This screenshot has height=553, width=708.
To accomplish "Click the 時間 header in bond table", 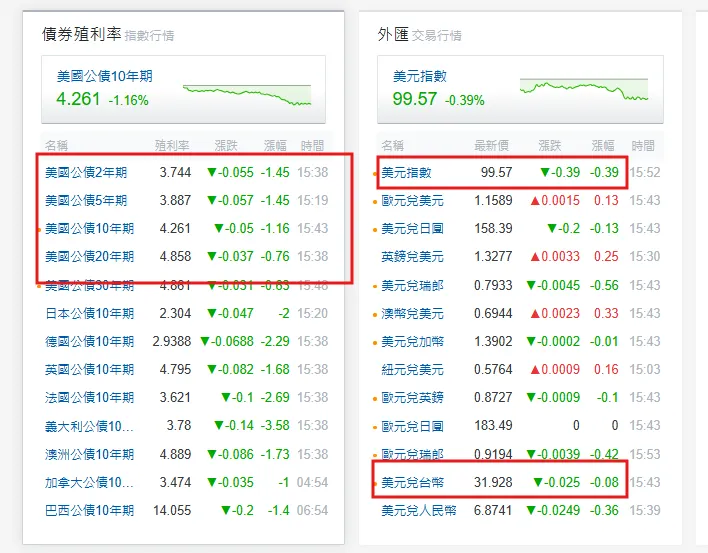I will coord(312,145).
